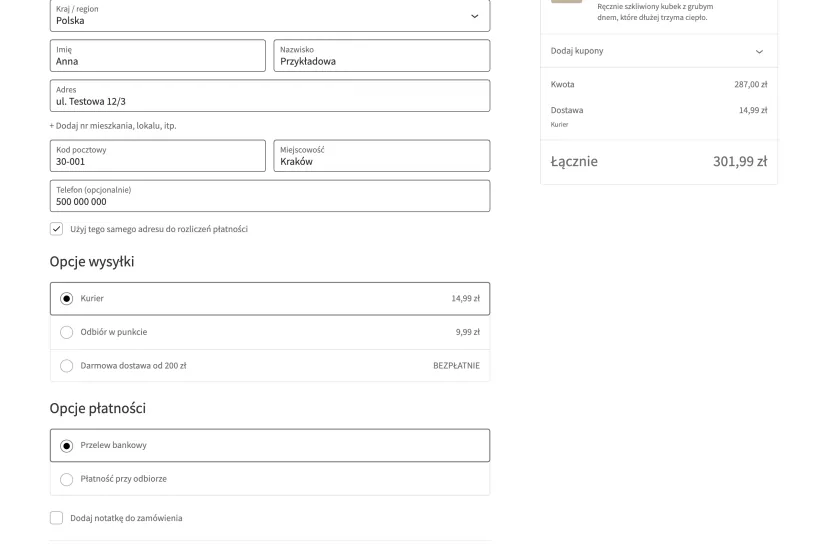The width and height of the screenshot is (828, 556).
Task: Click the Łącznie label in the order summary
Action: click(x=574, y=162)
